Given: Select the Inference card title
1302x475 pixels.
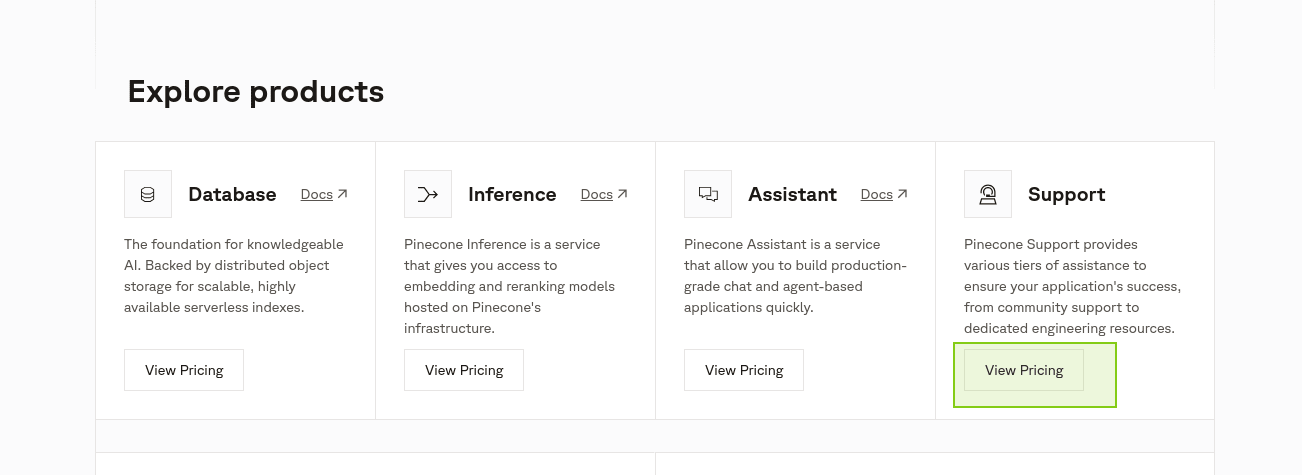Looking at the screenshot, I should pos(512,194).
